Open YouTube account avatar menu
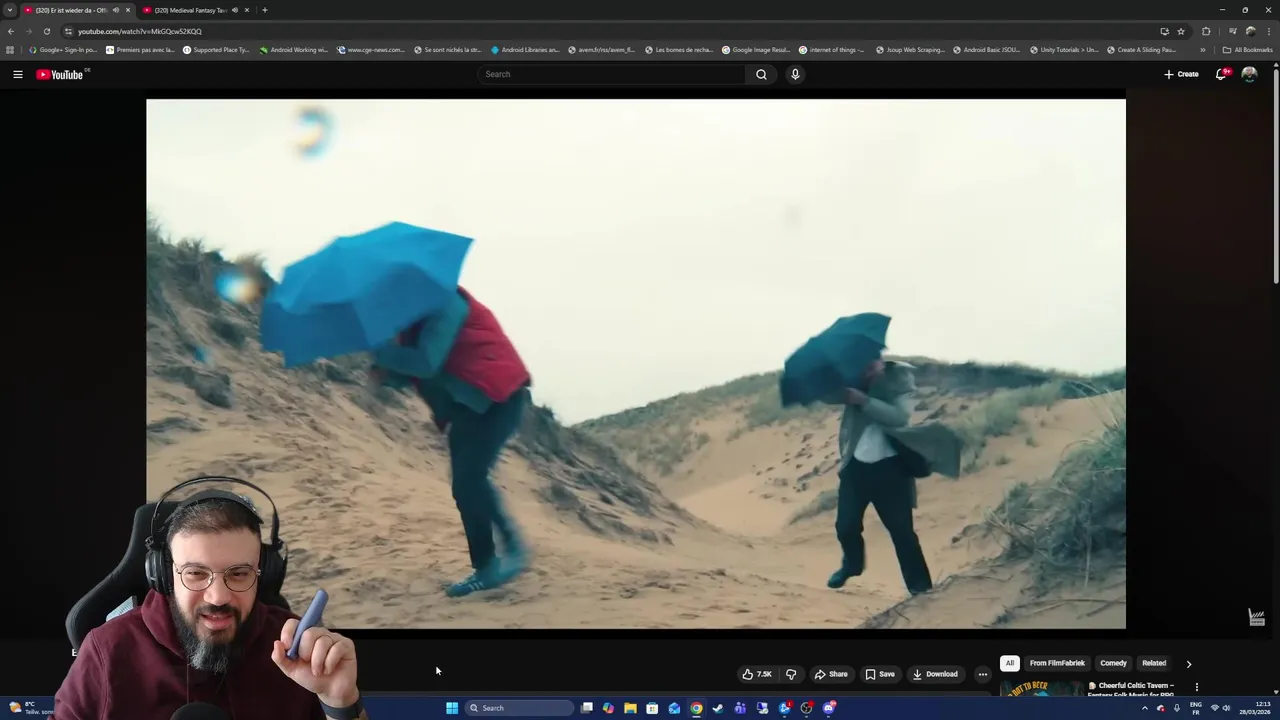 coord(1249,74)
